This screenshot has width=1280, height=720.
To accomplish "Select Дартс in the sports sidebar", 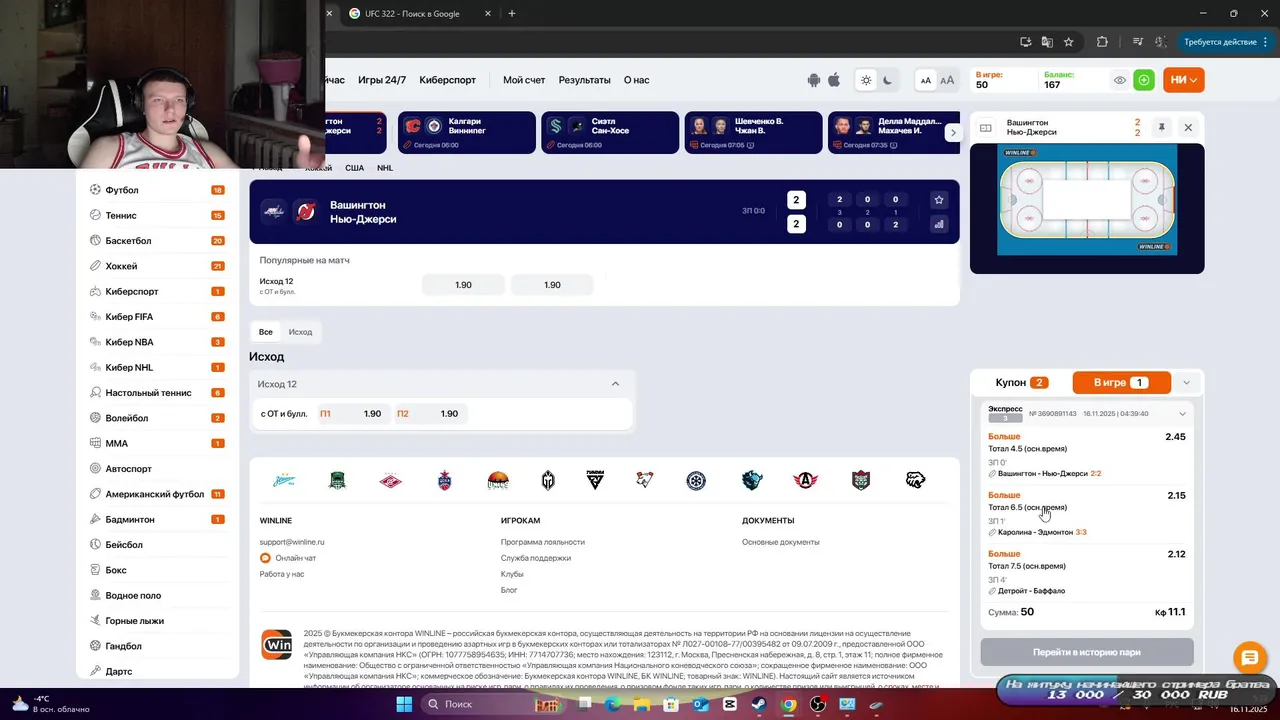I will click(157, 671).
